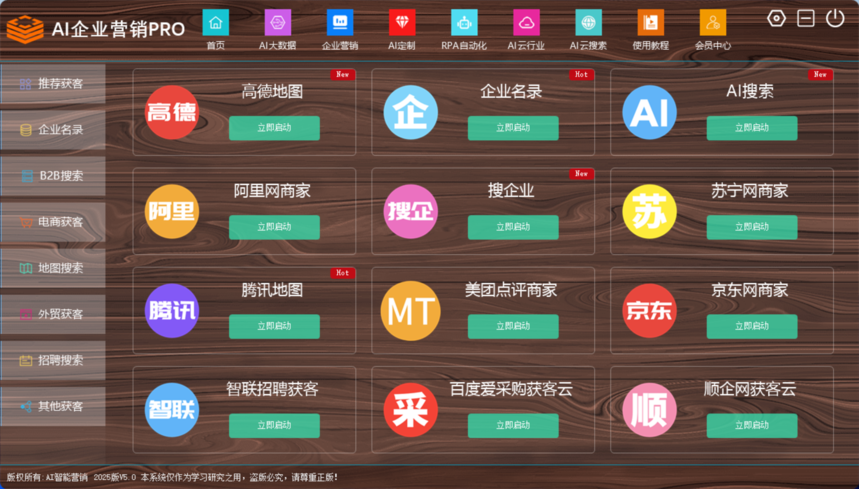Select 推荐获客 in the sidebar
Screen dimensions: 859x489
click(53, 84)
